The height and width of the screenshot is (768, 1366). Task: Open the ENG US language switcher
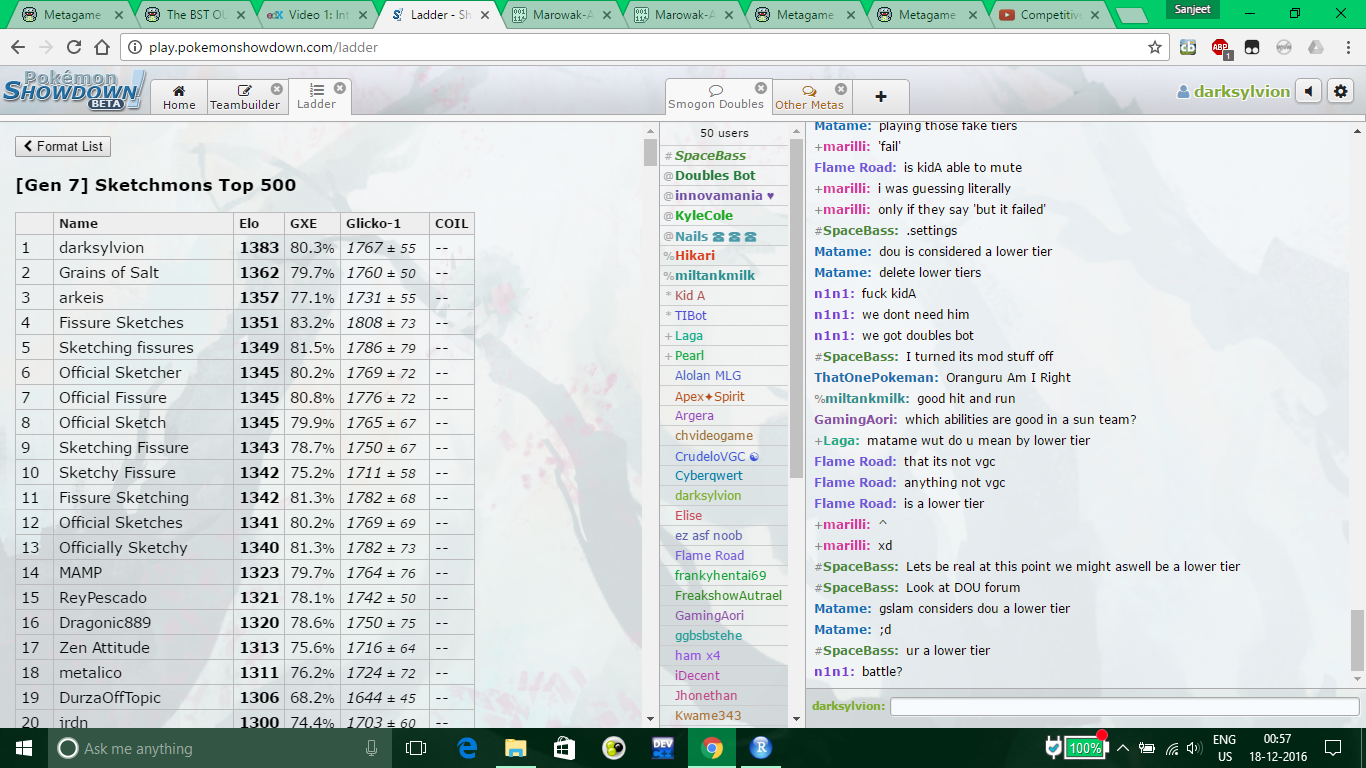click(x=1224, y=748)
